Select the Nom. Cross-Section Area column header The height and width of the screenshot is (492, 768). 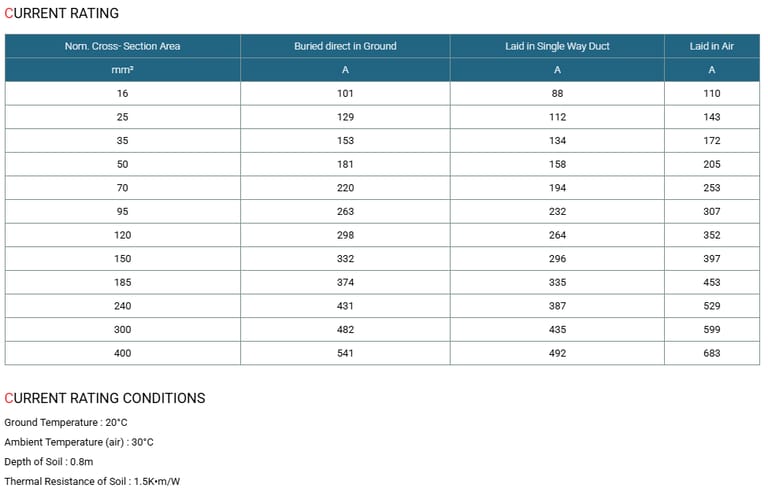pos(123,46)
